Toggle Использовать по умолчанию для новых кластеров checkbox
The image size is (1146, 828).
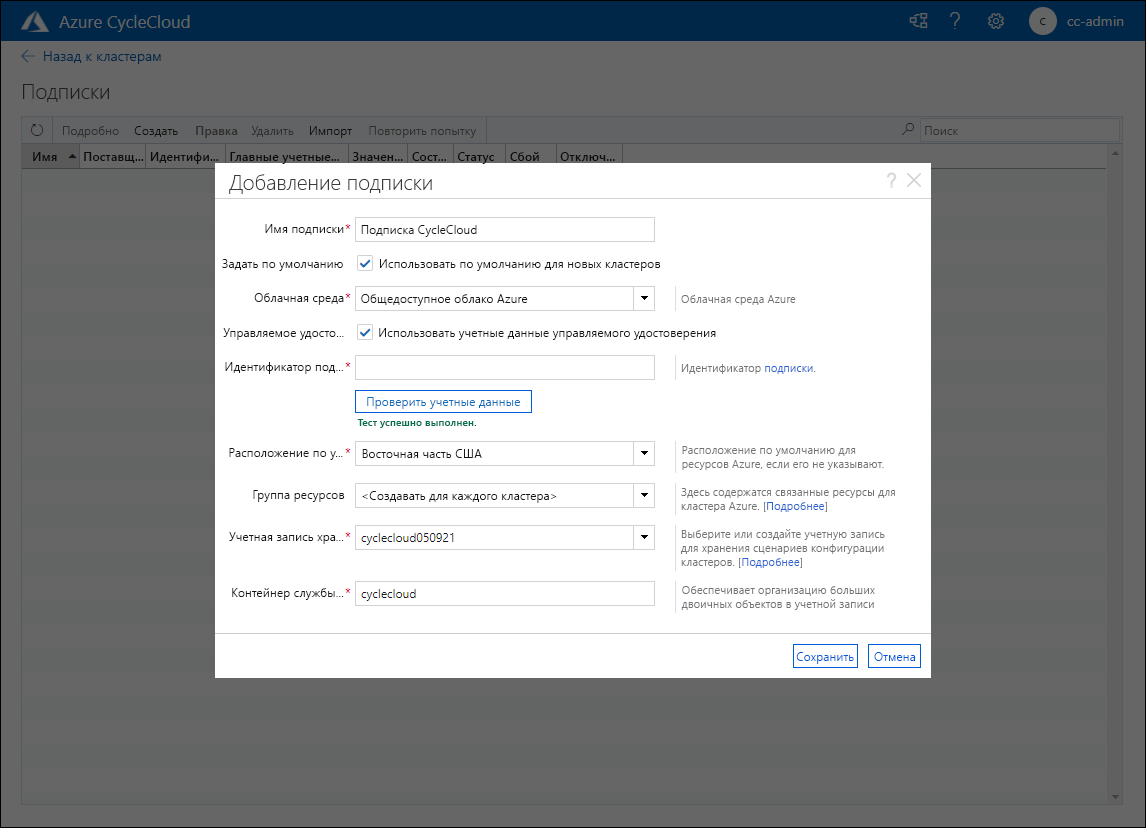366,264
